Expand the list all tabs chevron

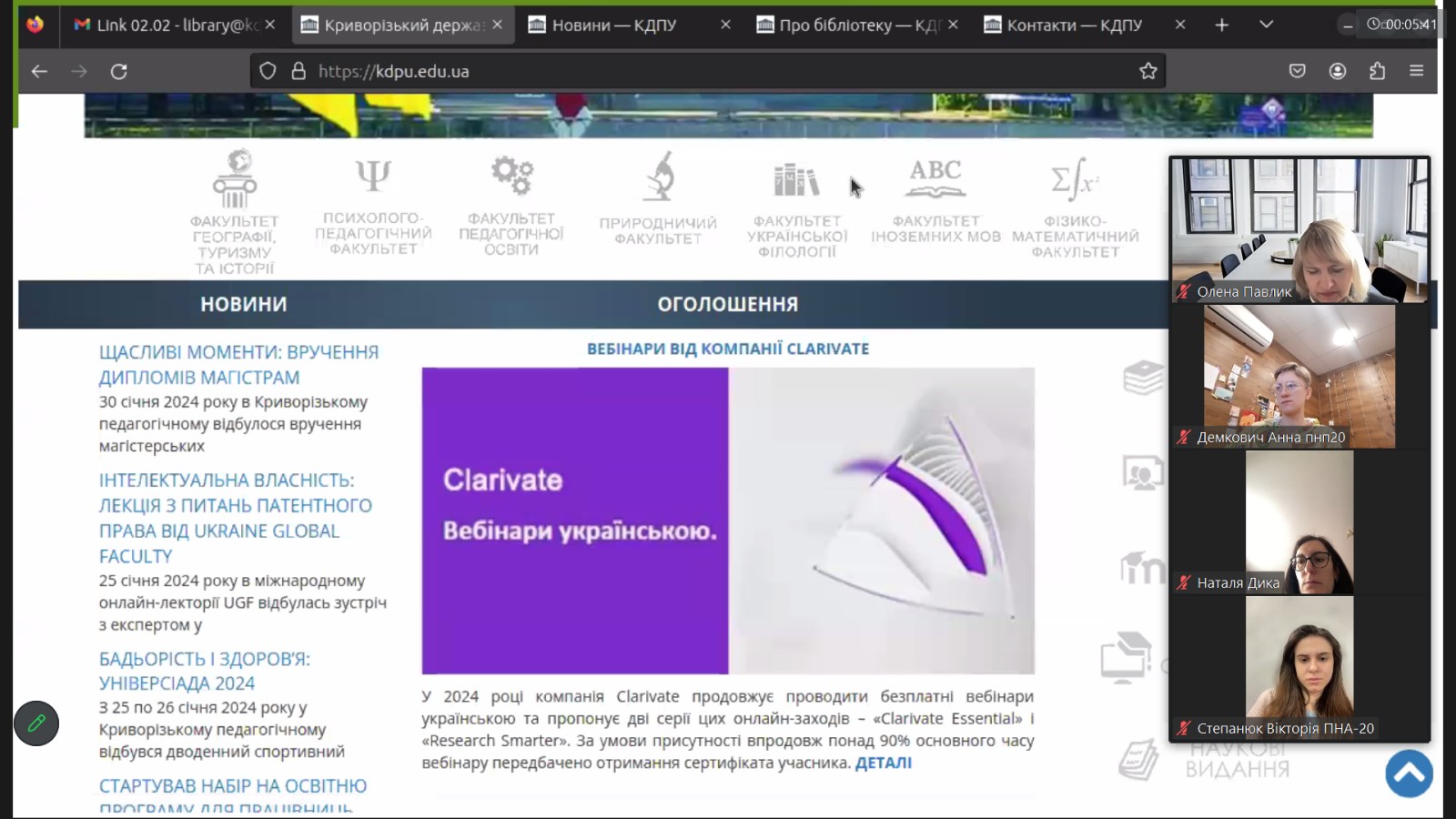1266,25
